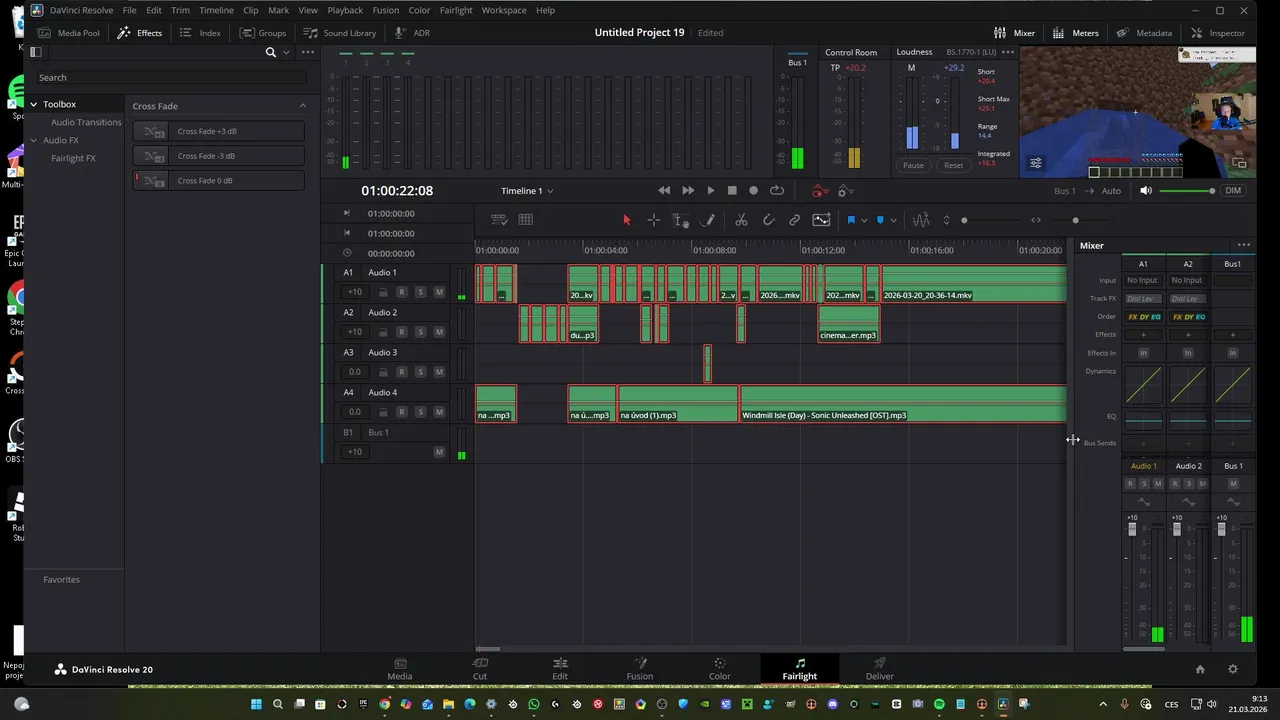Click the Cross Fade +3 dB effect
Image resolution: width=1280 pixels, height=720 pixels.
point(218,131)
